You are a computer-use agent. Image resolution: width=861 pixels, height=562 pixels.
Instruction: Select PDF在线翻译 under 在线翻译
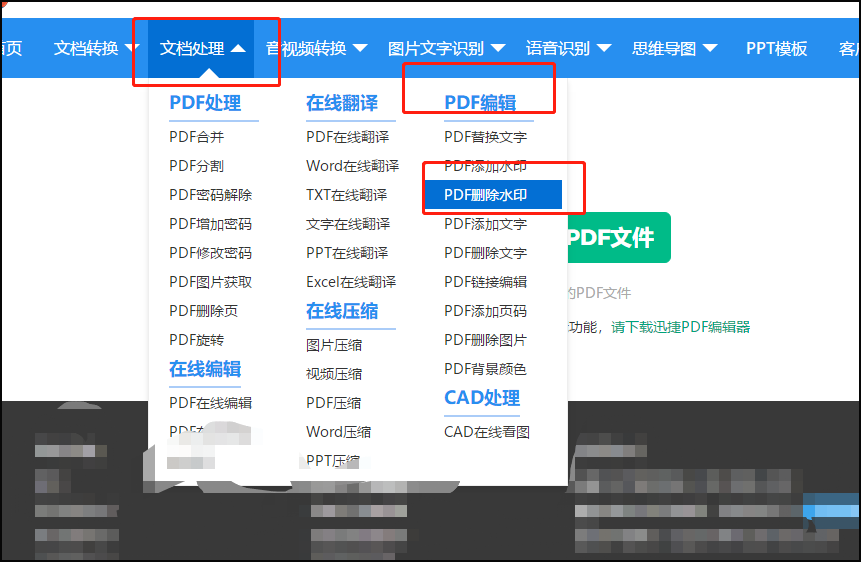click(347, 137)
